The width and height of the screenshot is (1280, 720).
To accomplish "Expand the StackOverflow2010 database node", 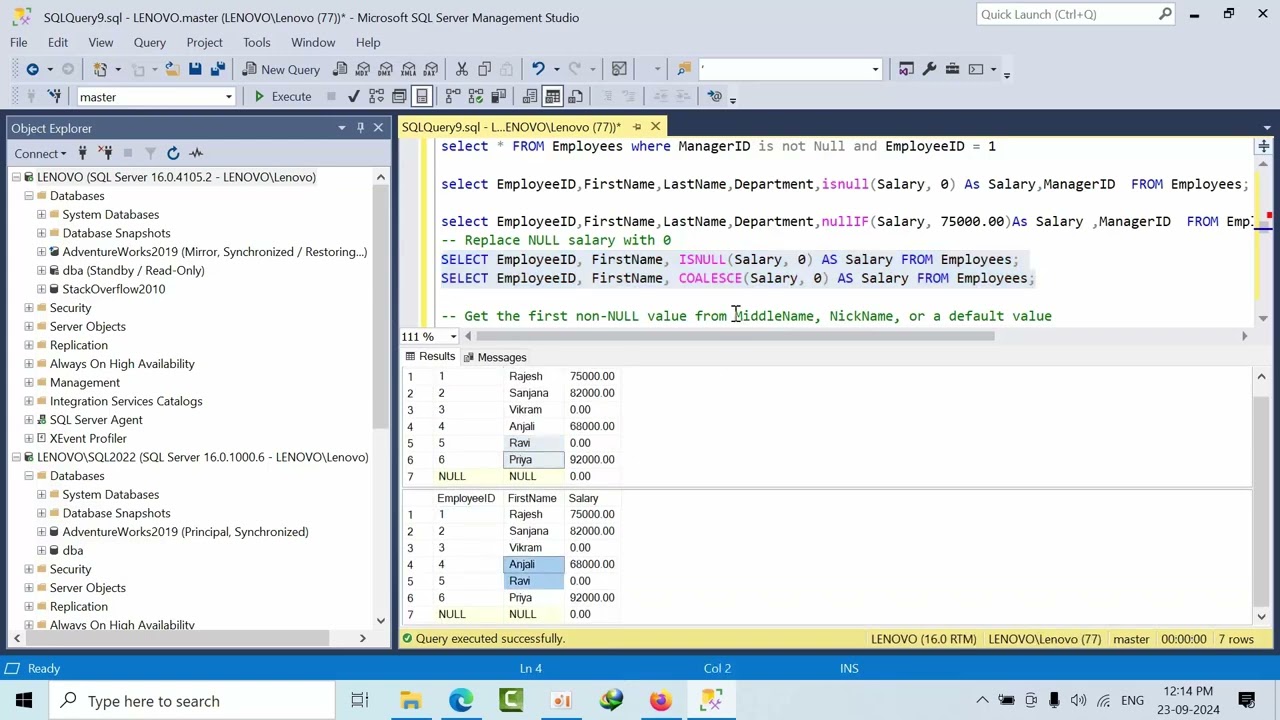I will (41, 289).
